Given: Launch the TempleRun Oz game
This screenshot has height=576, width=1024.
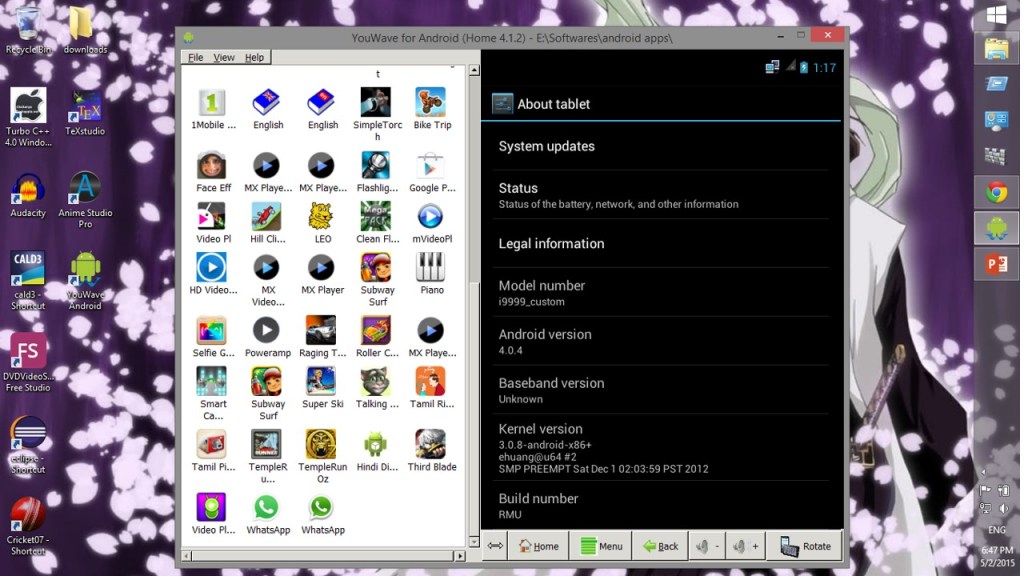Looking at the screenshot, I should pos(322,445).
